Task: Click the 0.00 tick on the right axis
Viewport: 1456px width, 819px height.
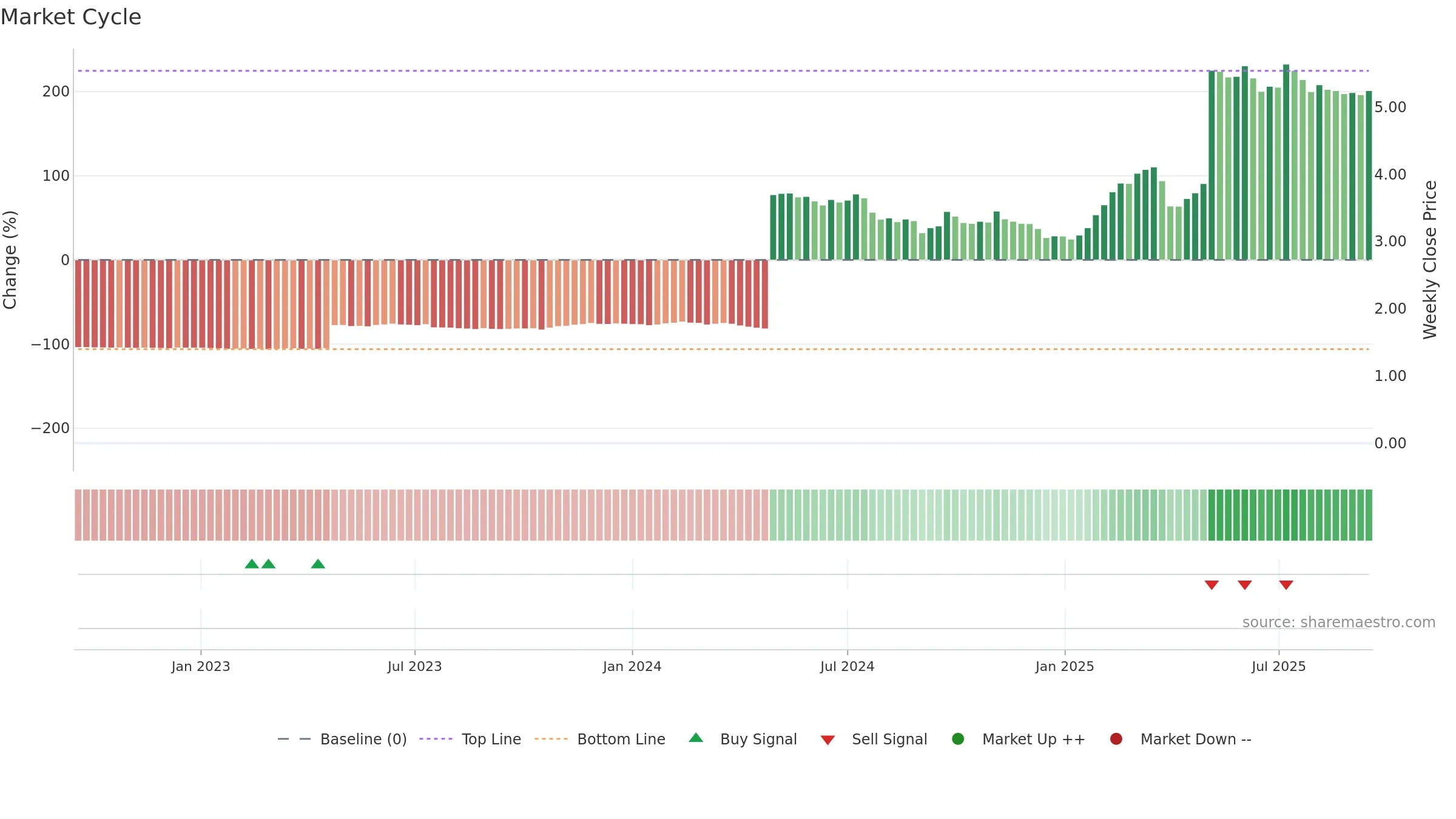Action: [x=1390, y=443]
